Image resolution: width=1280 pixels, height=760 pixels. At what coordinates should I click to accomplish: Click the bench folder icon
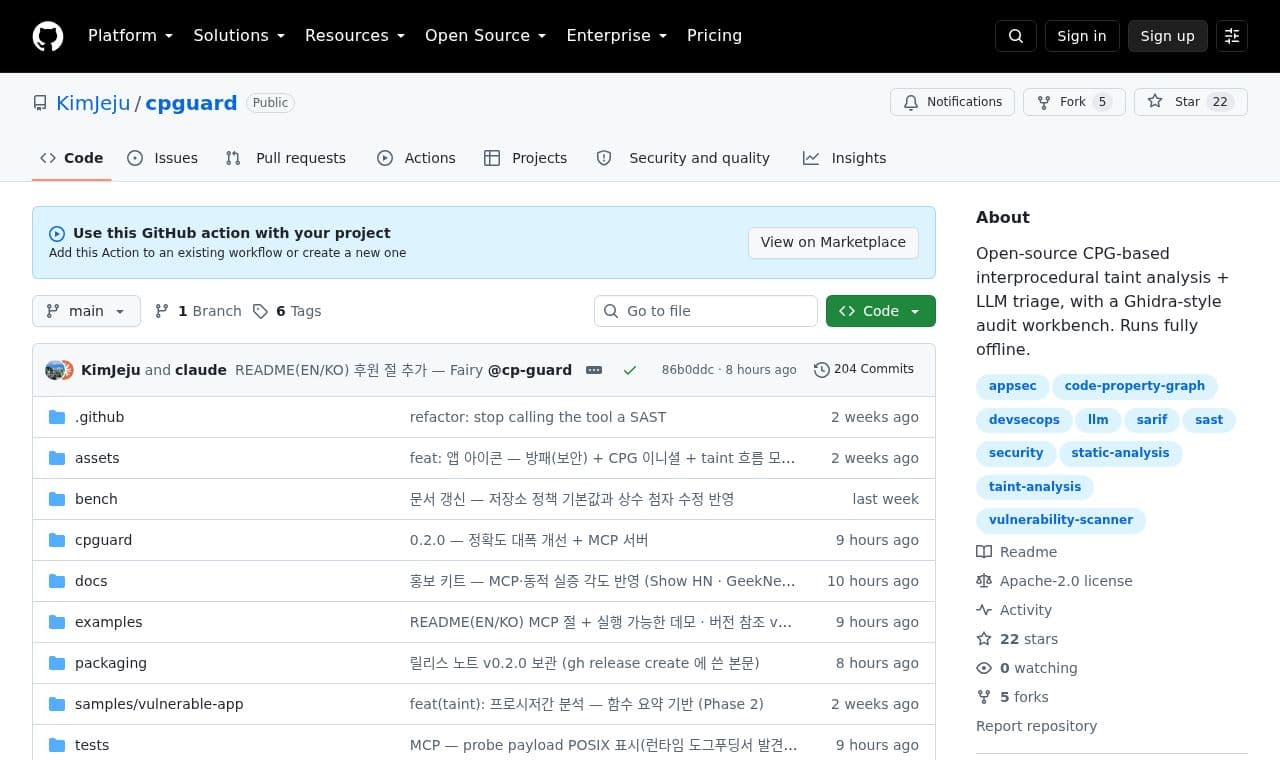[x=57, y=499]
